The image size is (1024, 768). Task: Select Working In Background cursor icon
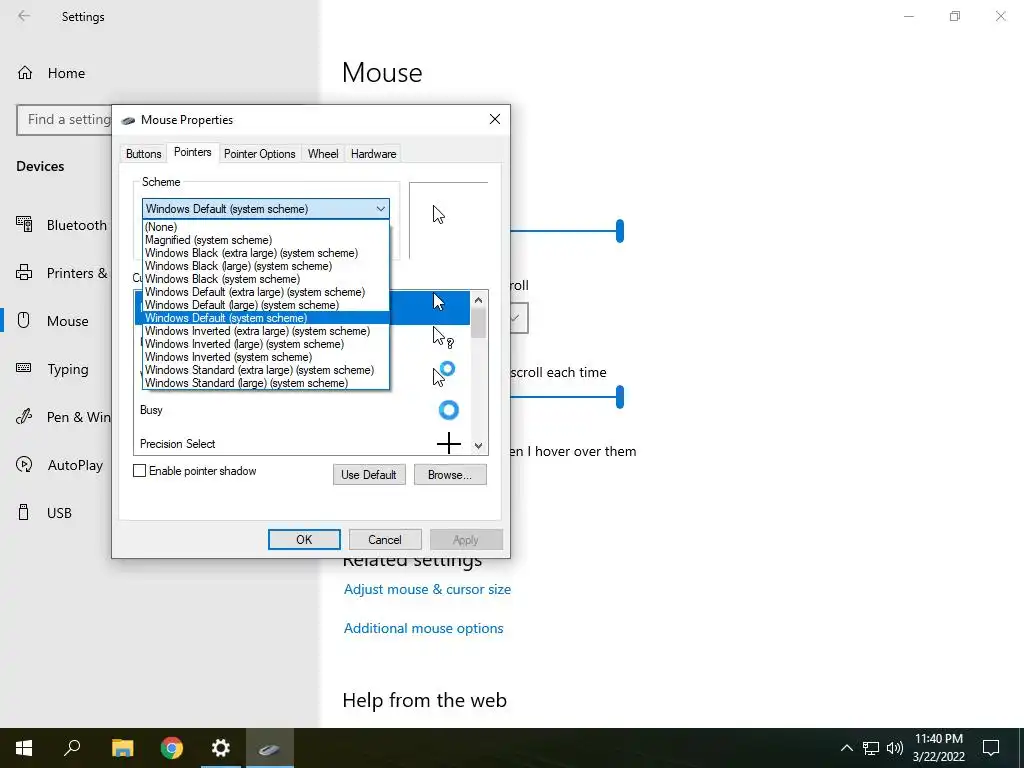[x=443, y=374]
